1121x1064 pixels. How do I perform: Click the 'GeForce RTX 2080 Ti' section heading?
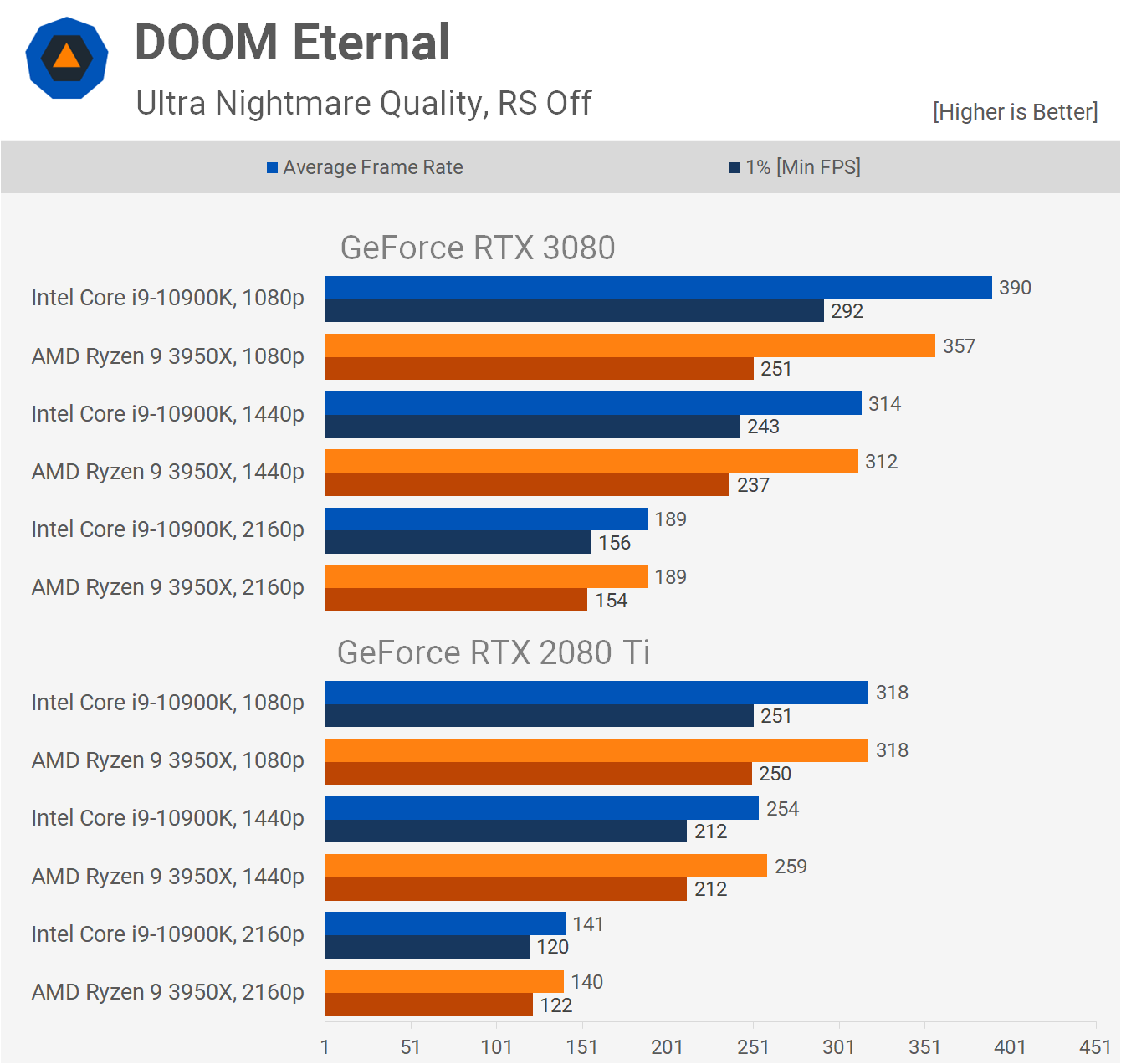[x=494, y=652]
